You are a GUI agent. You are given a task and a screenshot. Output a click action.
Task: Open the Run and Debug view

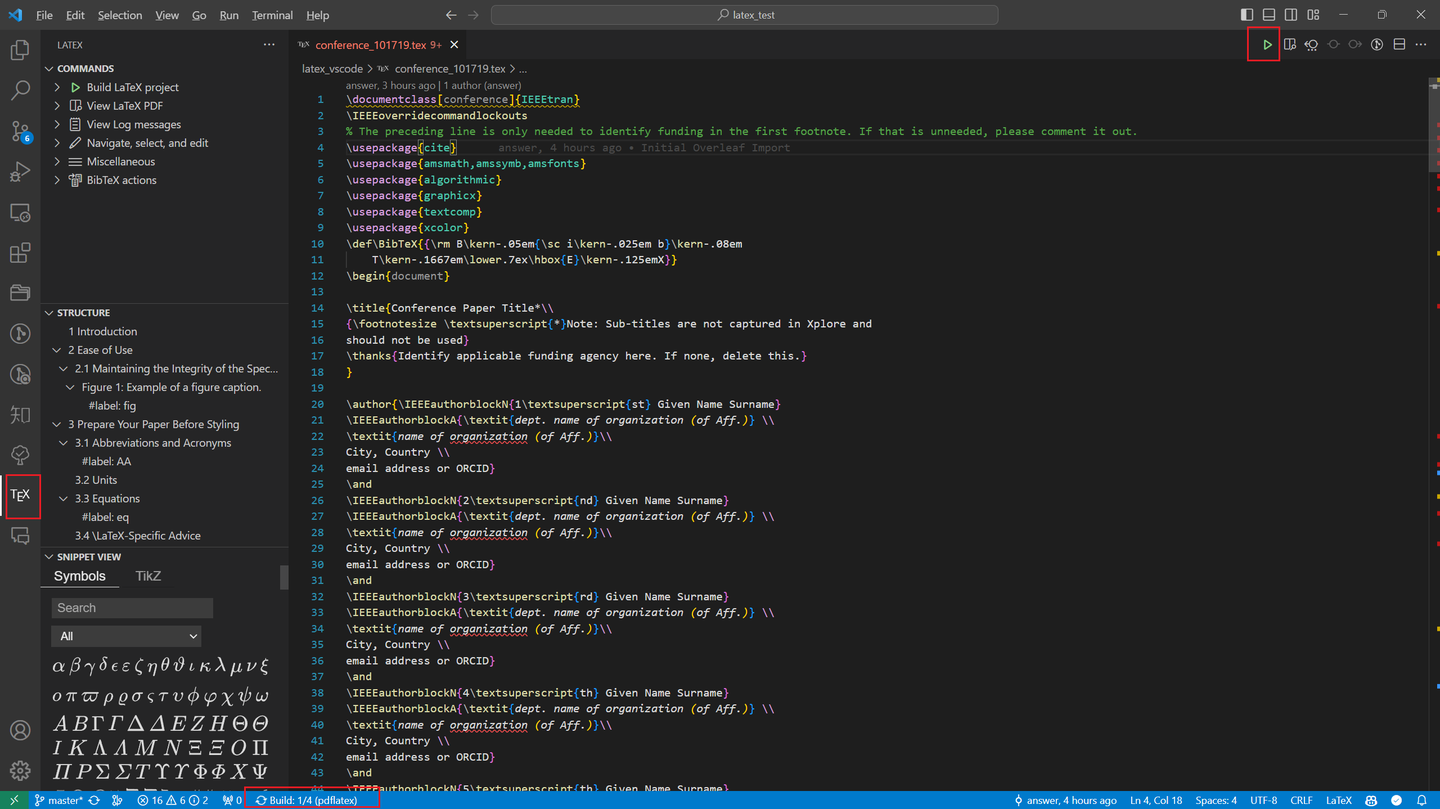click(x=20, y=172)
